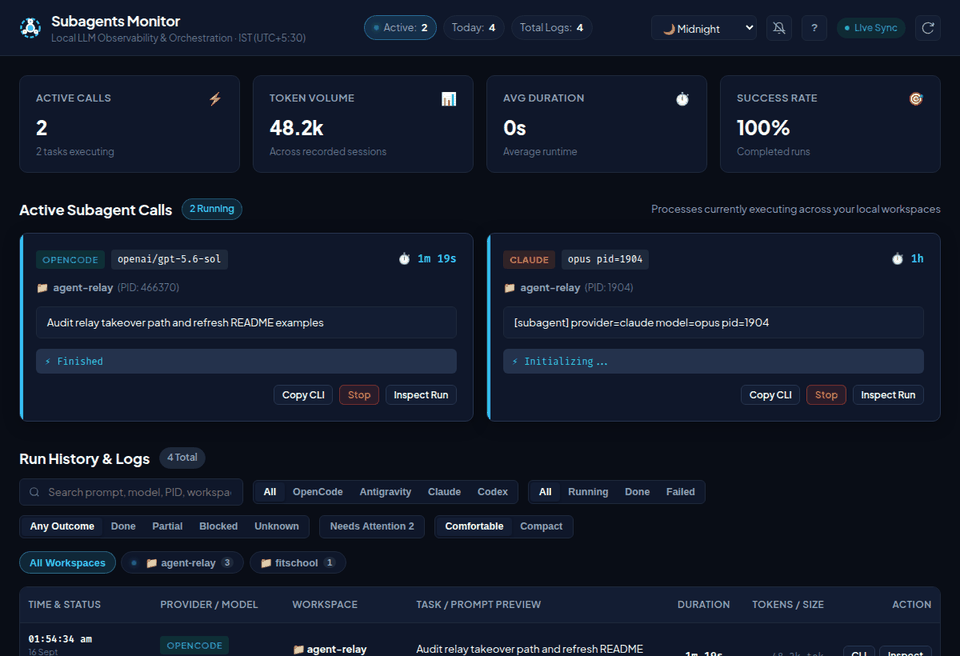
Task: Toggle the Needs Attention 2 filter
Action: pos(372,526)
